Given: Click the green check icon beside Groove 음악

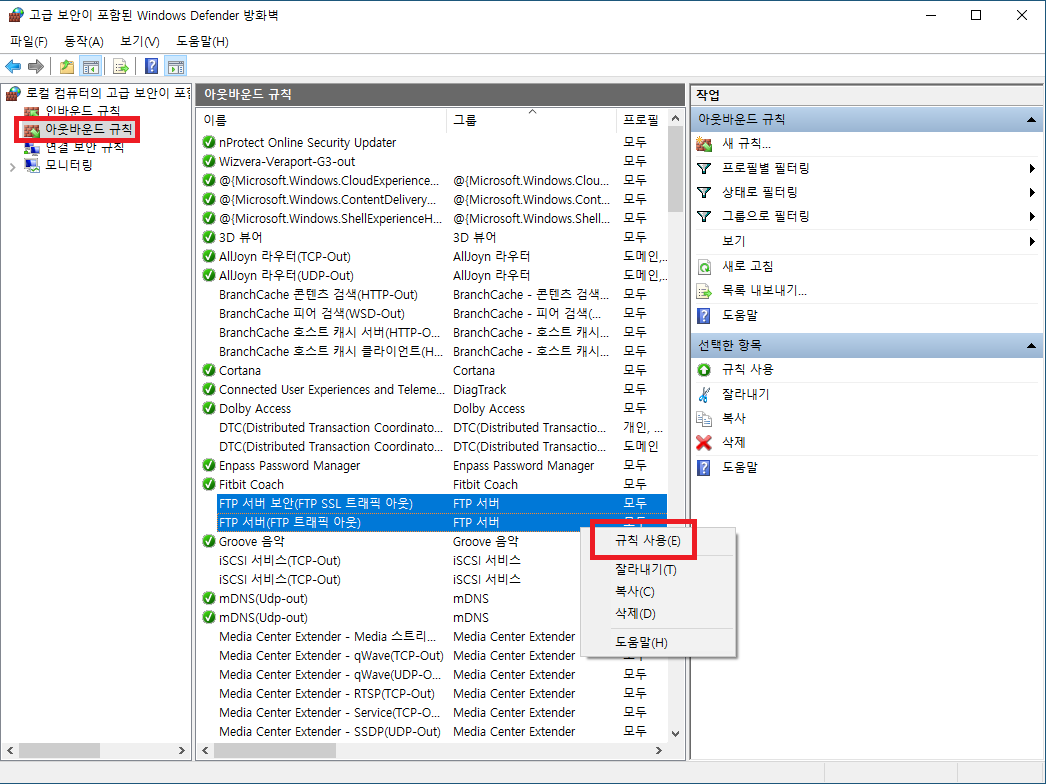Looking at the screenshot, I should 209,541.
